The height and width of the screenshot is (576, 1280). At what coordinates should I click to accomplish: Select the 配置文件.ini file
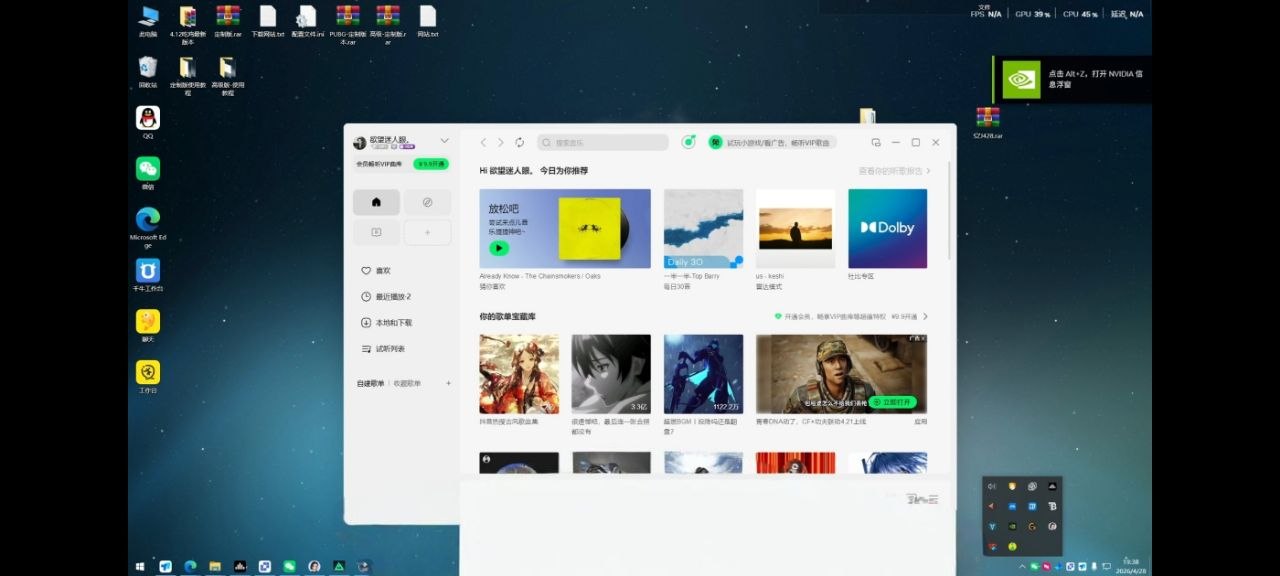pos(307,21)
